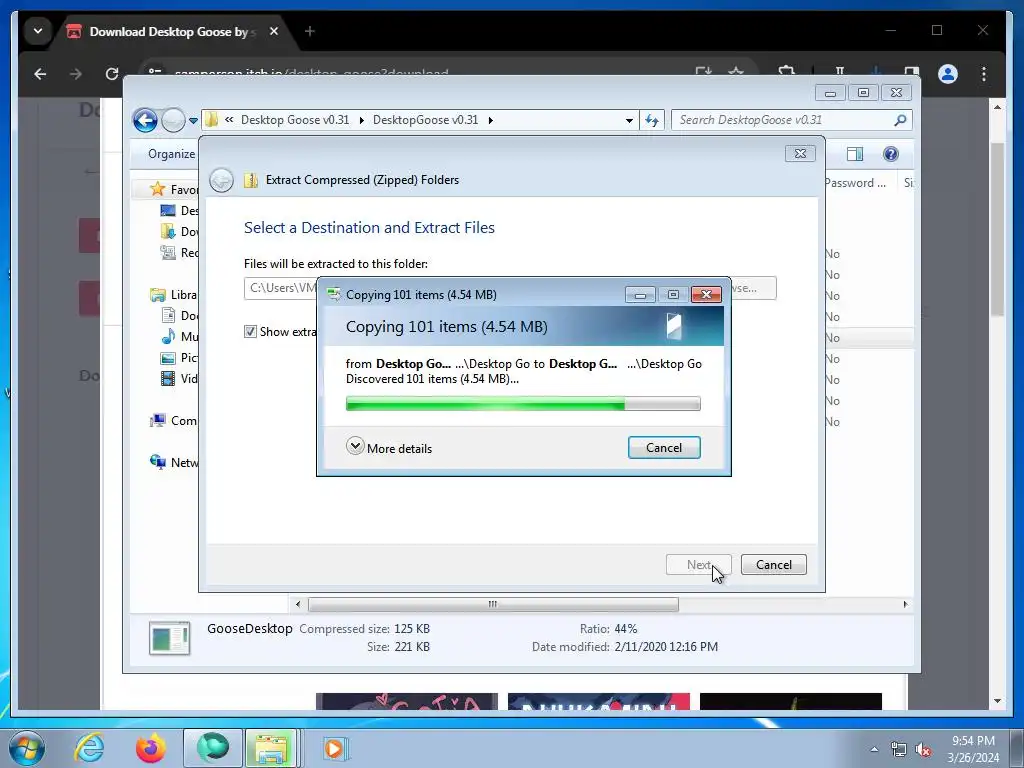Open Music library in navigation pane

click(x=180, y=336)
